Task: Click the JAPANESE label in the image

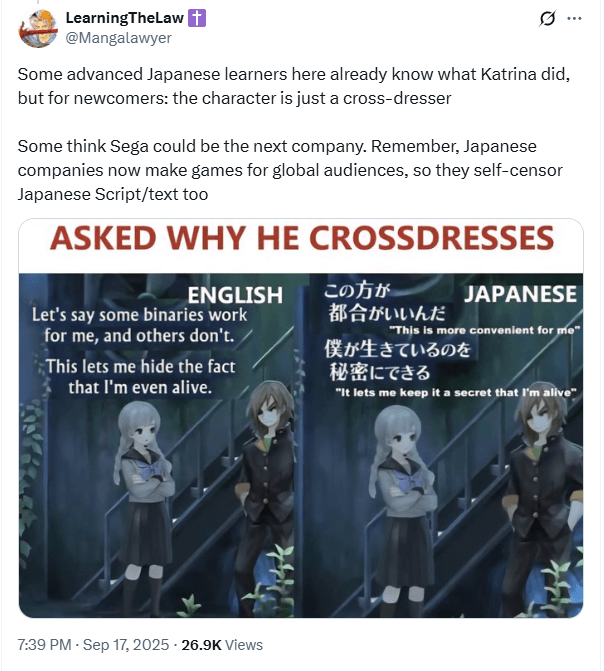Action: 520,294
